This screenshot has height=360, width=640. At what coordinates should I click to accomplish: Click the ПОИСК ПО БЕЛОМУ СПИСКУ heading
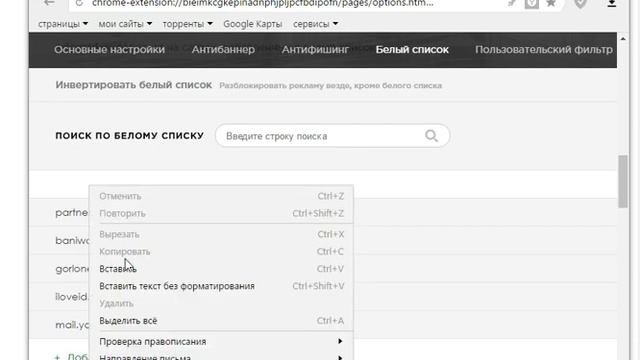[x=129, y=136]
